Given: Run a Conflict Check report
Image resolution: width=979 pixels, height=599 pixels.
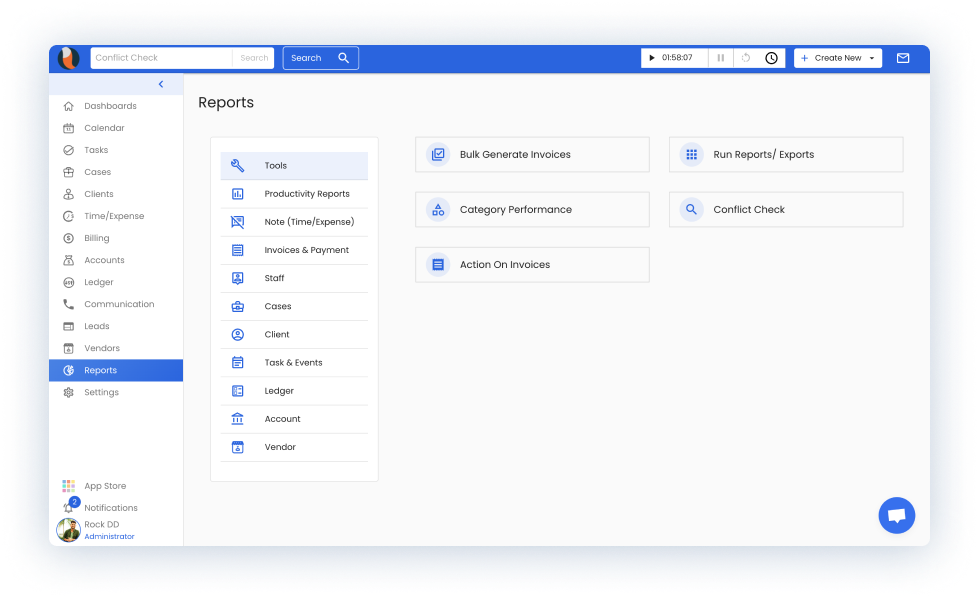Looking at the screenshot, I should click(786, 209).
